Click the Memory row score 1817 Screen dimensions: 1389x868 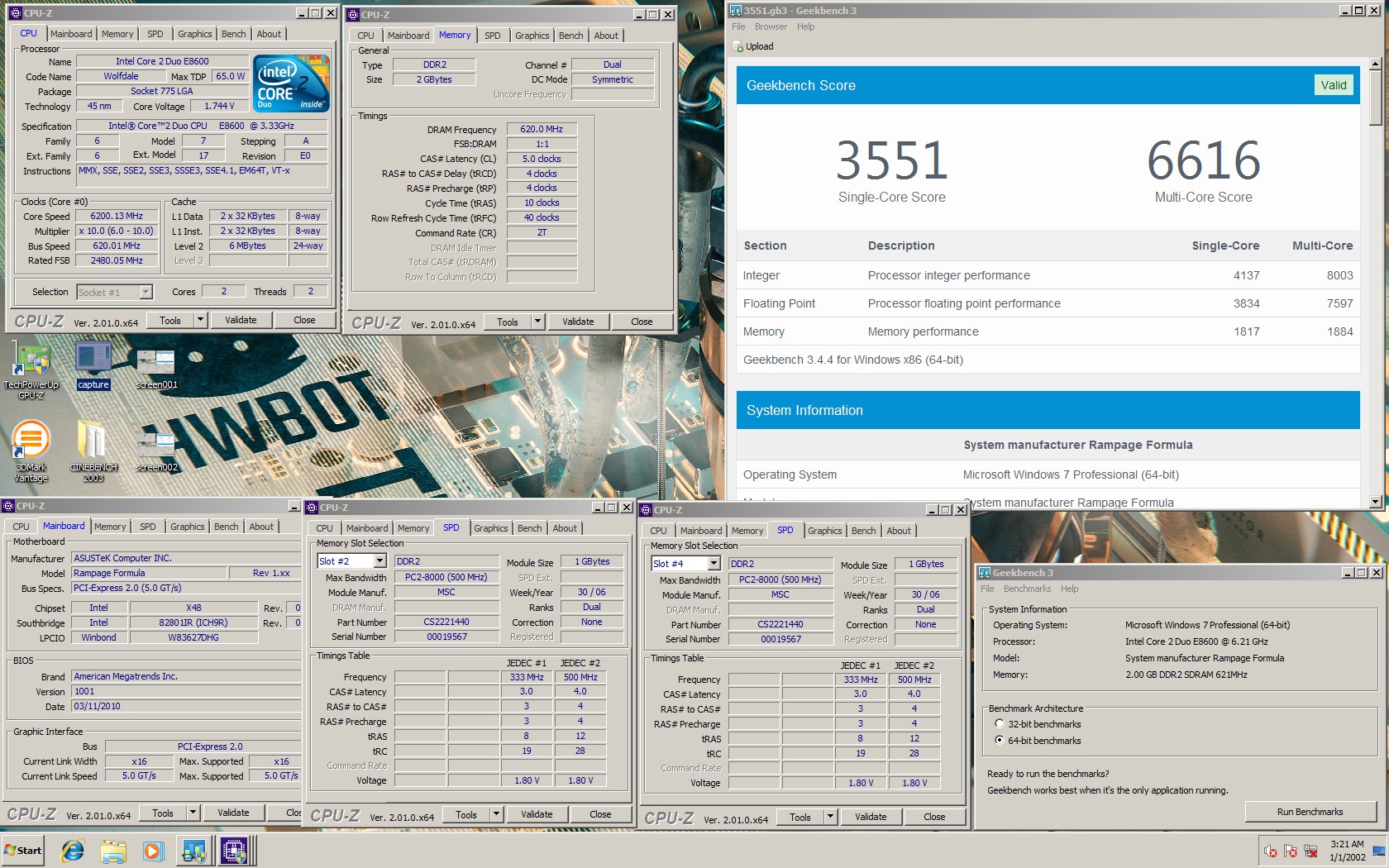(1246, 331)
